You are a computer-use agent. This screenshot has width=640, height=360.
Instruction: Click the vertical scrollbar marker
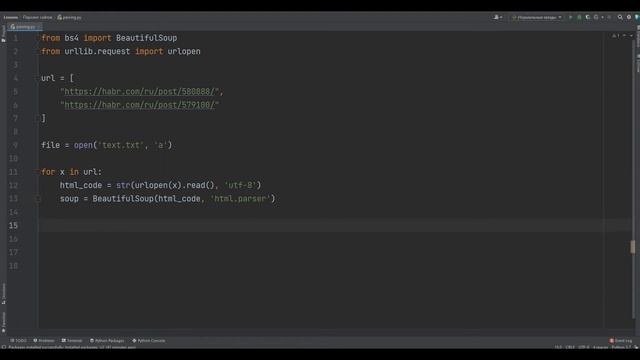click(x=632, y=247)
